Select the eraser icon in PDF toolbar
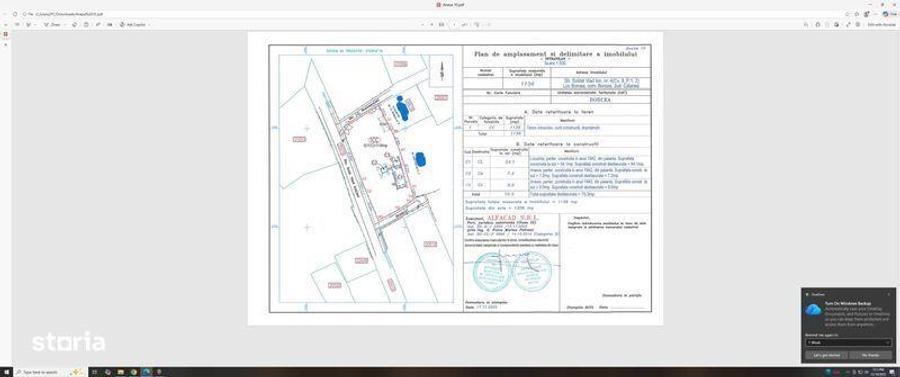 coord(75,25)
